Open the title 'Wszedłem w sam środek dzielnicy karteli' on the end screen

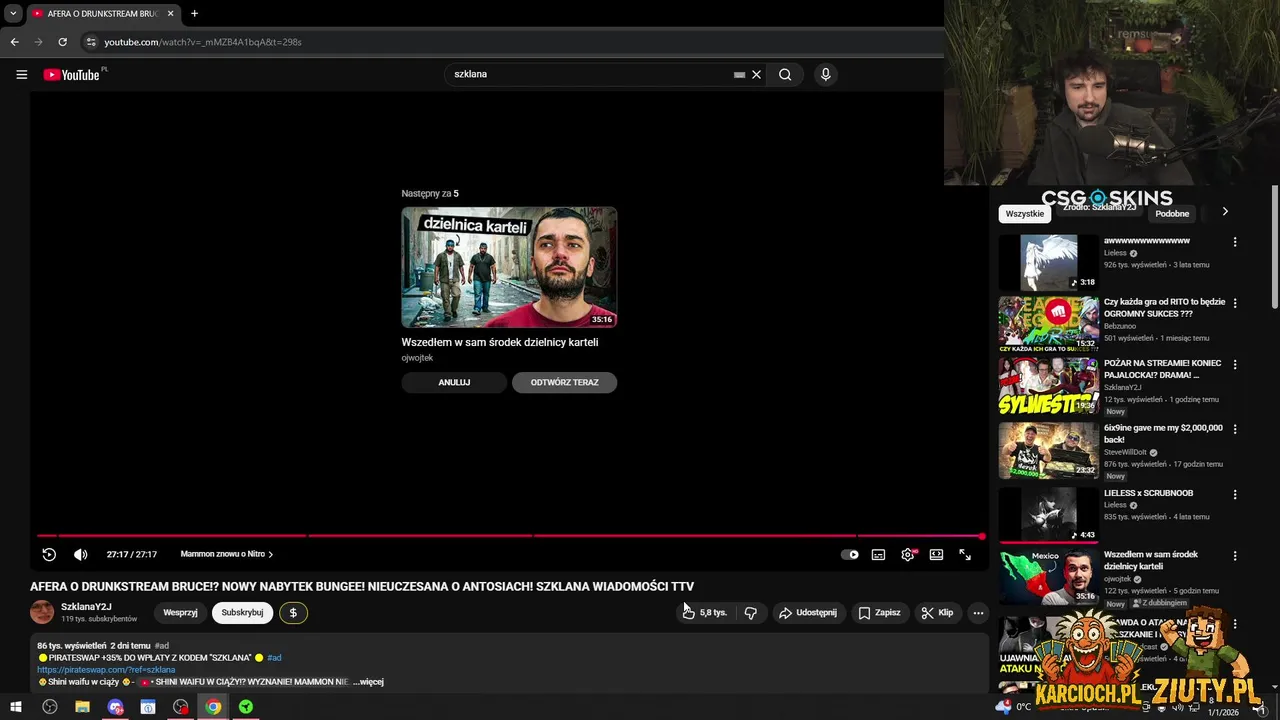click(500, 342)
